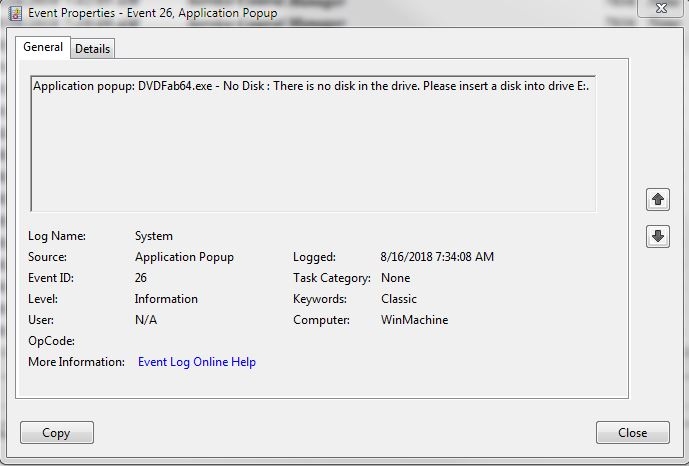
Task: Open the Details tab
Action: point(92,48)
